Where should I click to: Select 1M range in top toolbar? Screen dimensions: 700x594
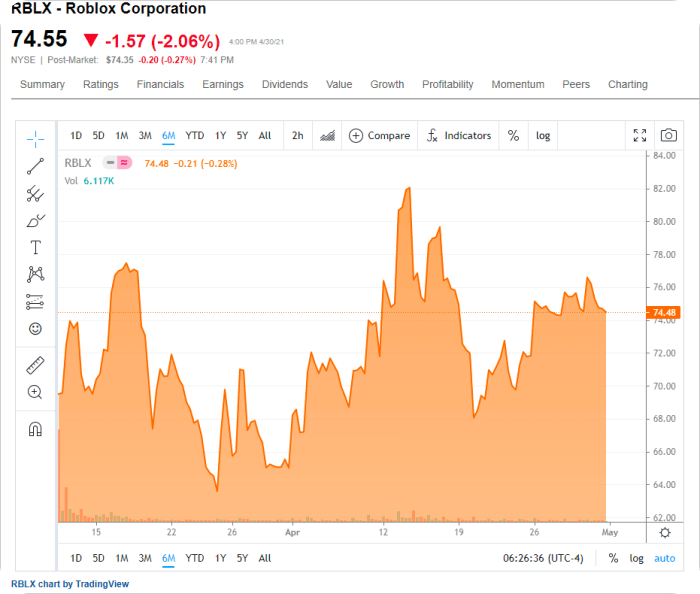click(x=121, y=136)
